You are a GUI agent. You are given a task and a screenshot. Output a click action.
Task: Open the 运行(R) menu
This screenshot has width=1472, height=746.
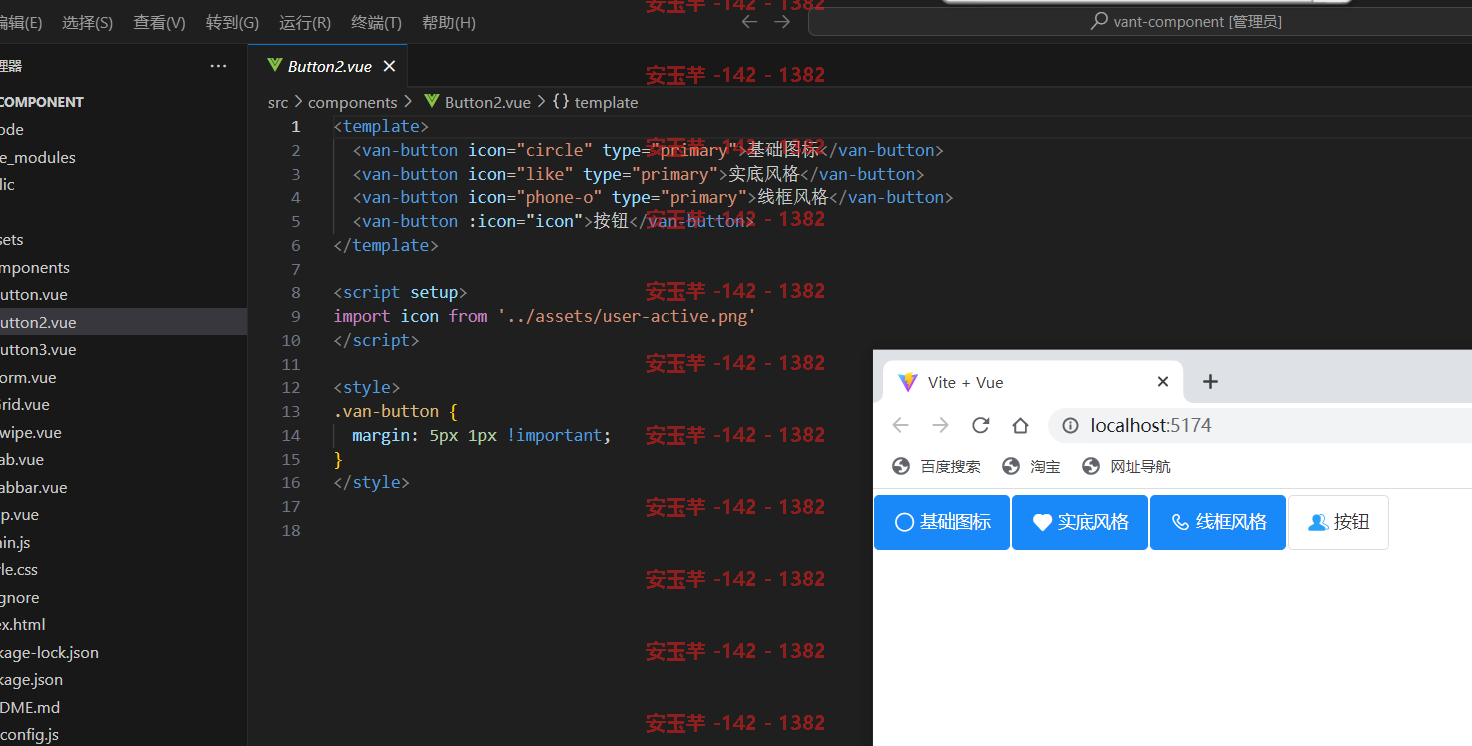pyautogui.click(x=305, y=22)
